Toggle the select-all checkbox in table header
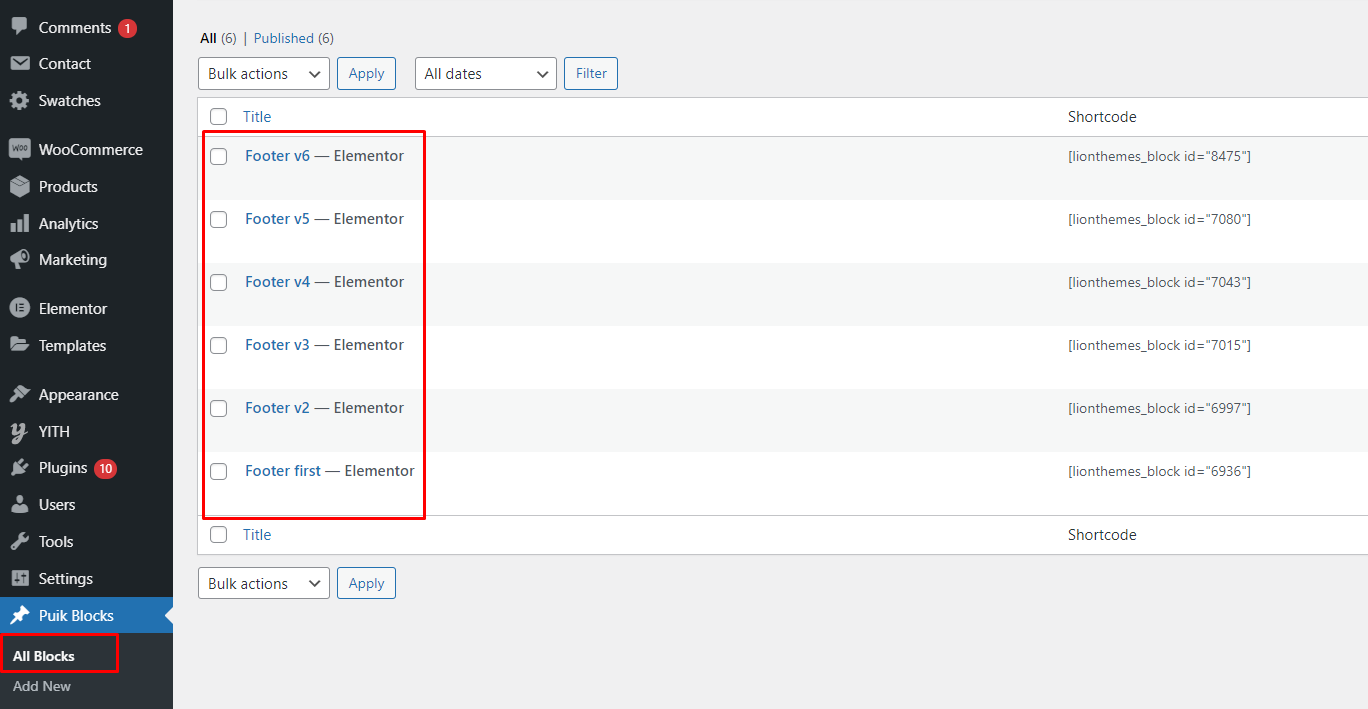This screenshot has height=709, width=1368. coord(218,117)
